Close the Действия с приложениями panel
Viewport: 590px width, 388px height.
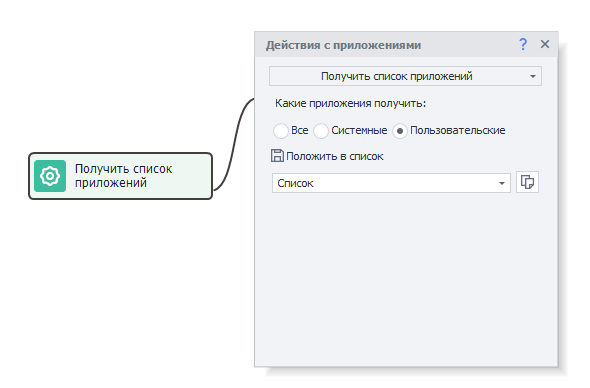click(x=545, y=44)
